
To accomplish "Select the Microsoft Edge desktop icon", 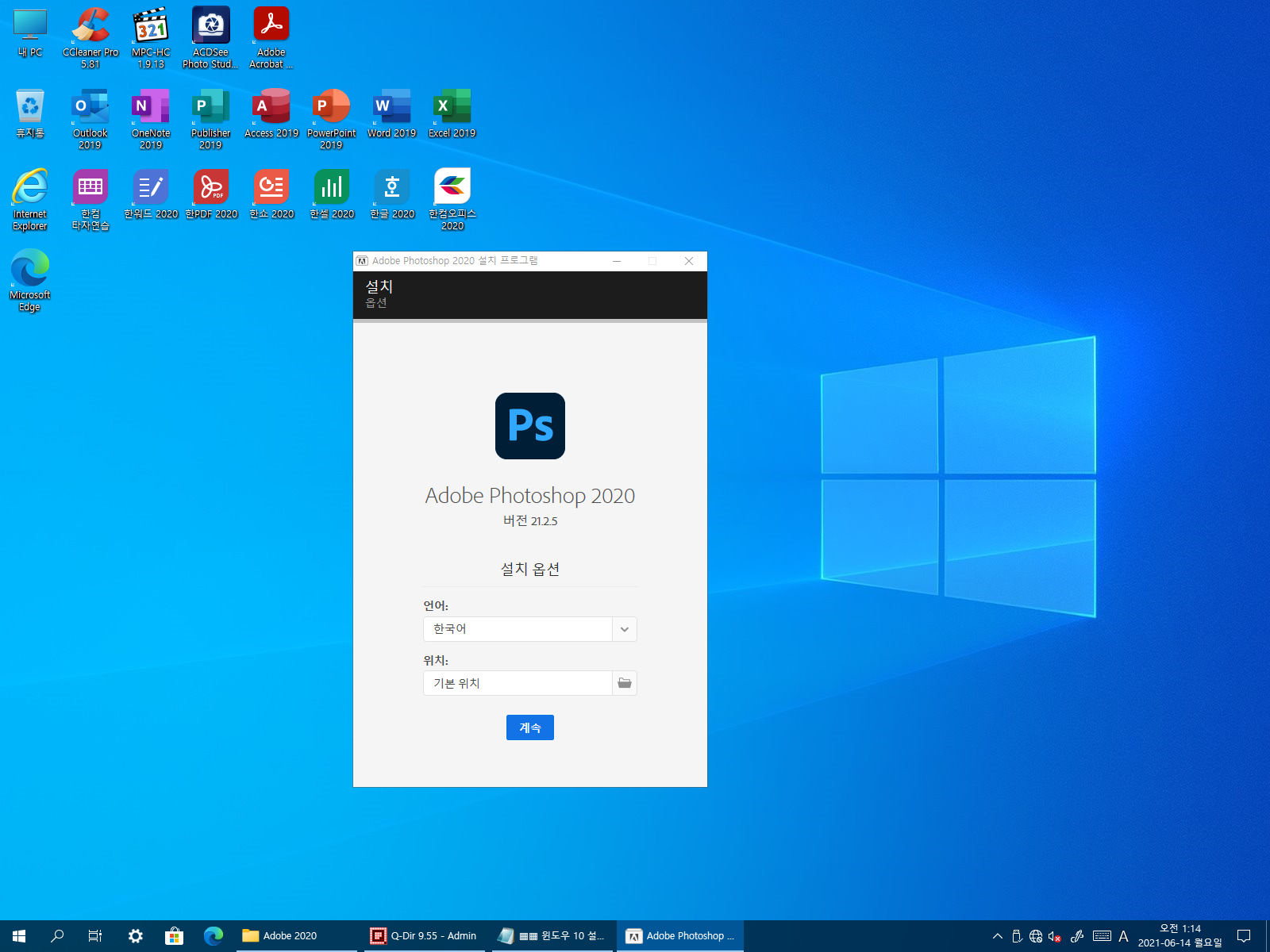I will [x=30, y=280].
